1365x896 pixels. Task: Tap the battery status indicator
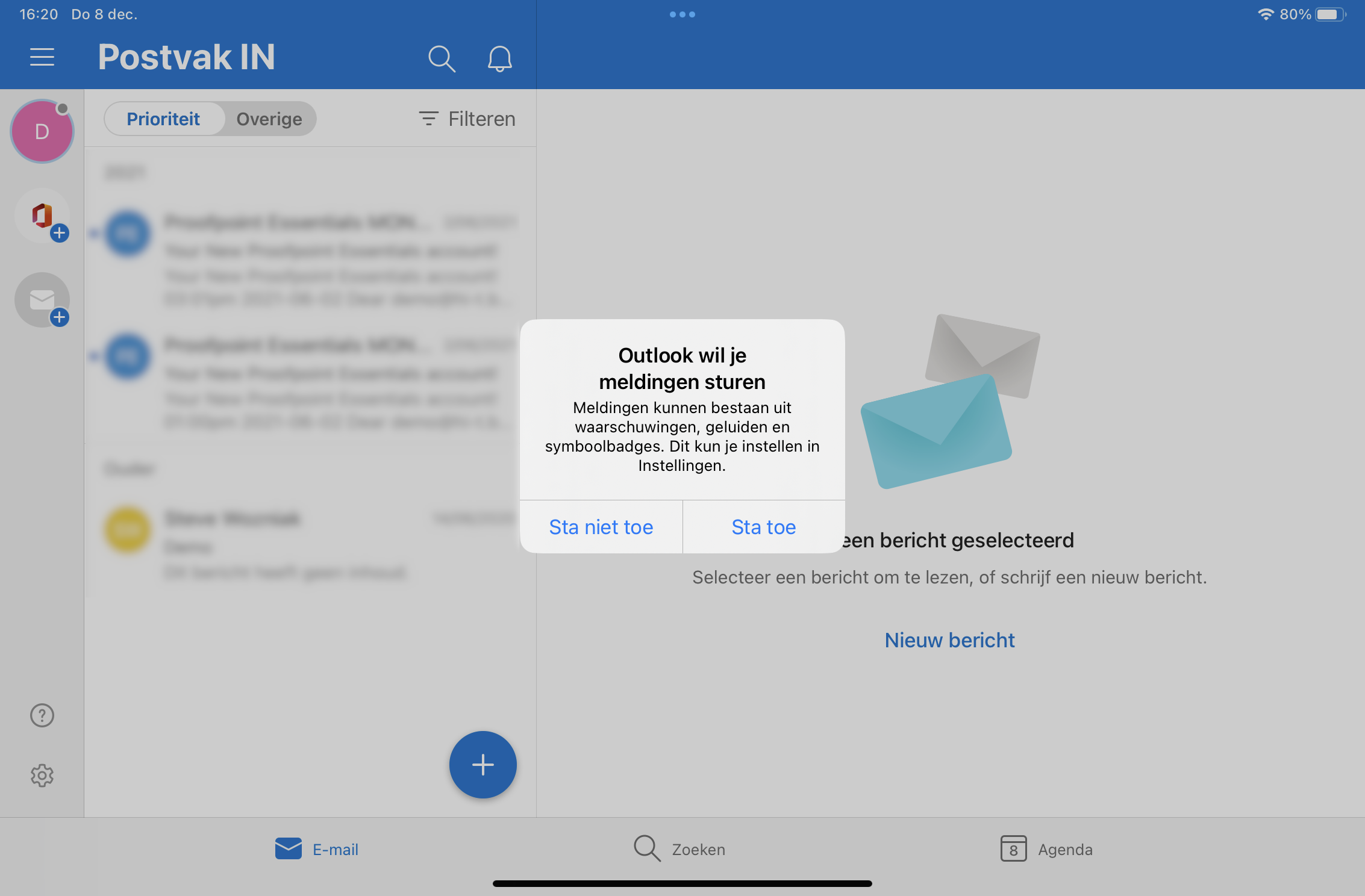tap(1330, 14)
